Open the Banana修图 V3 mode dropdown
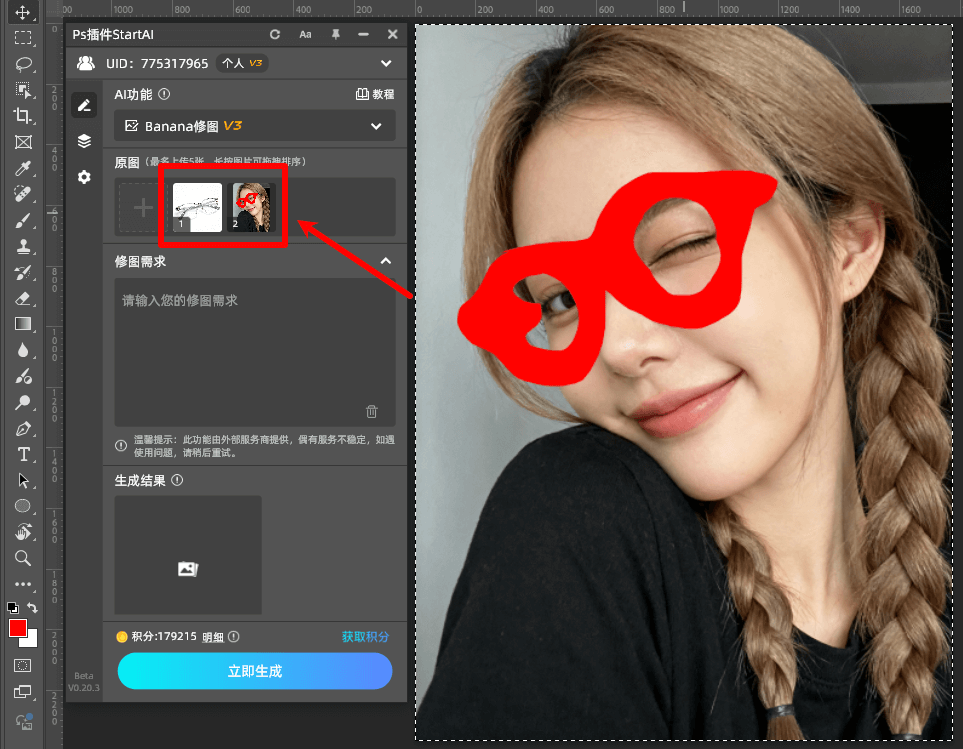 (255, 126)
